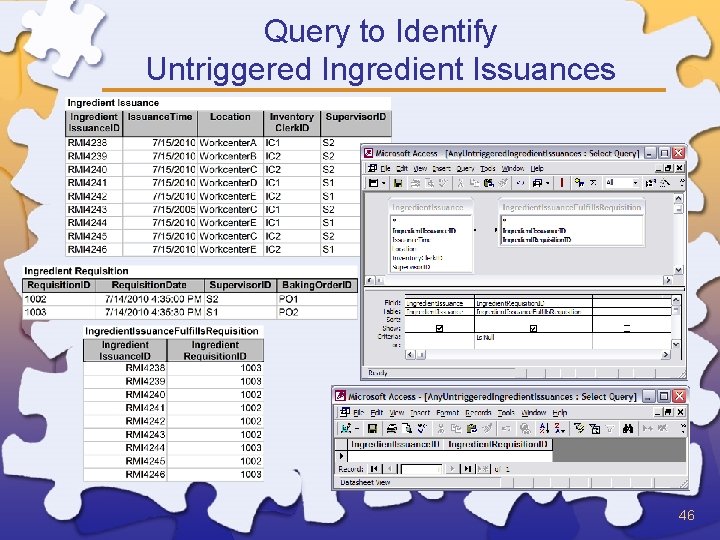Click the new record navigation button
Image resolution: width=720 pixels, height=540 pixels.
[x=483, y=468]
